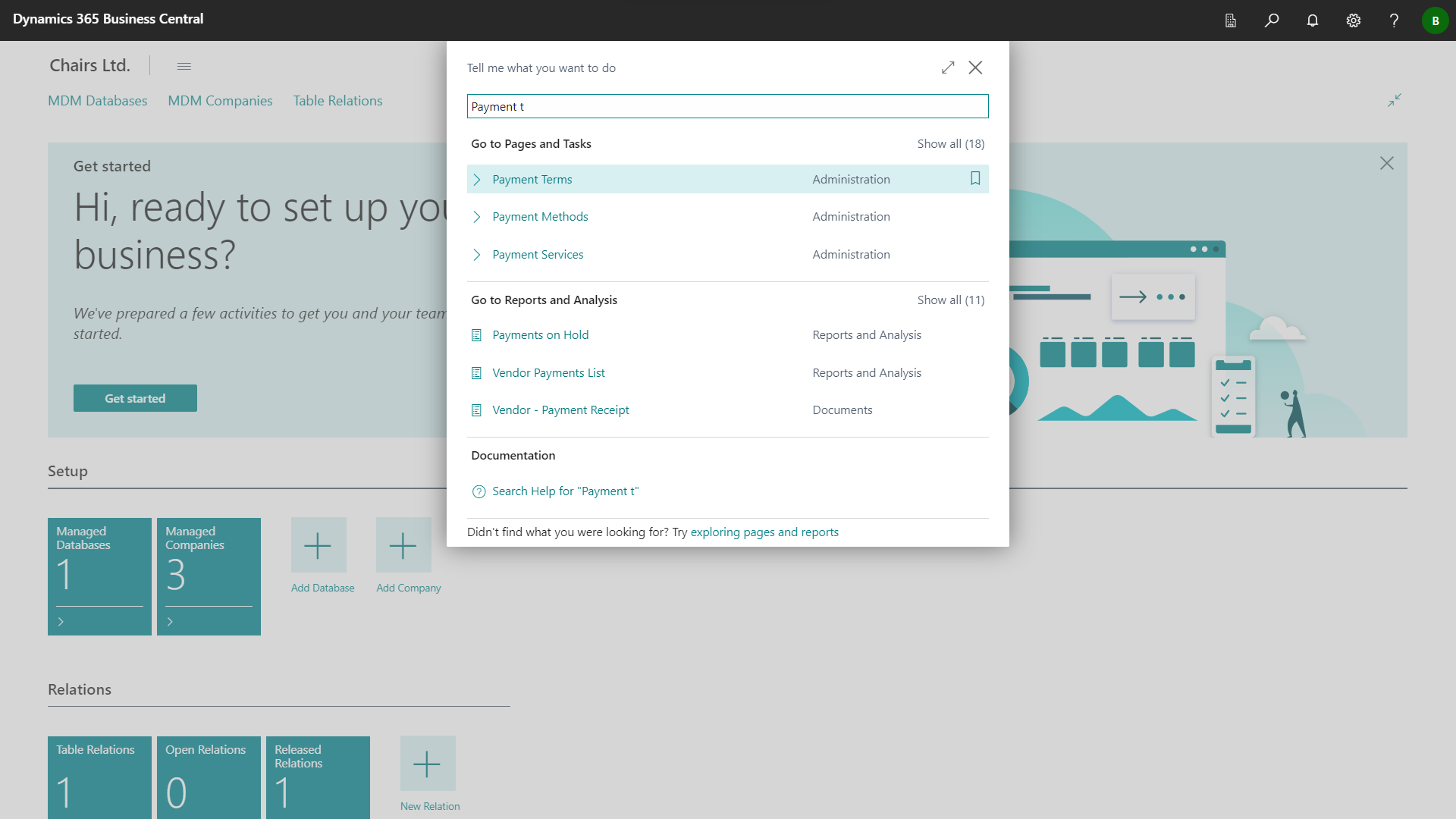Open the Payment Services page link
1456x819 pixels.
tap(538, 255)
